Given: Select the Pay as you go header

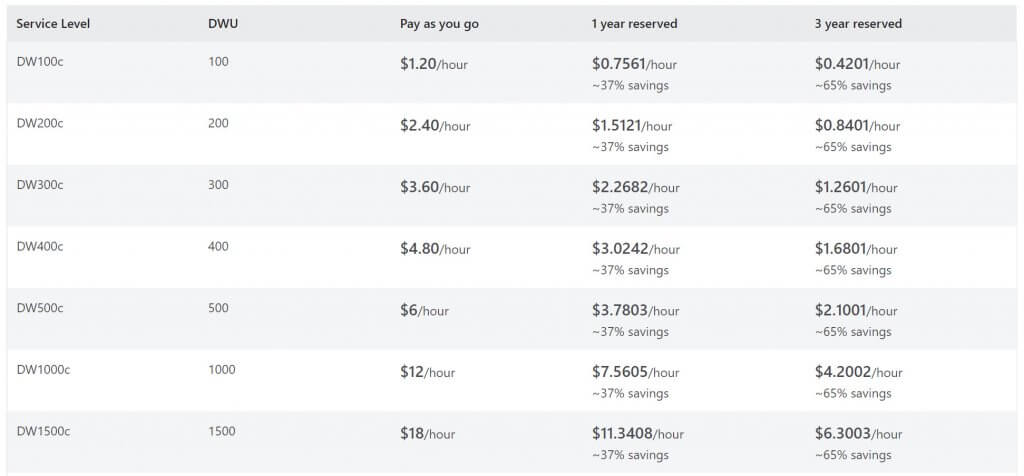Looking at the screenshot, I should pyautogui.click(x=439, y=23).
